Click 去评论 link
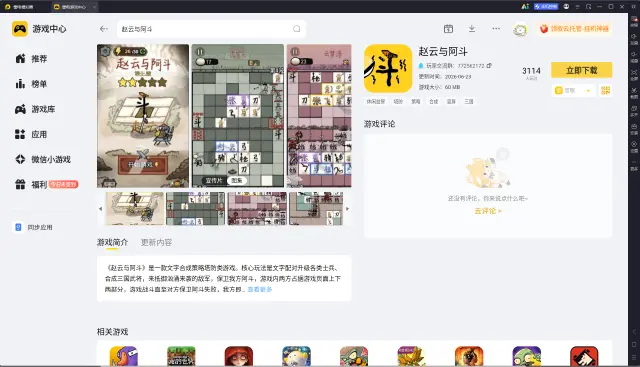 click(488, 211)
